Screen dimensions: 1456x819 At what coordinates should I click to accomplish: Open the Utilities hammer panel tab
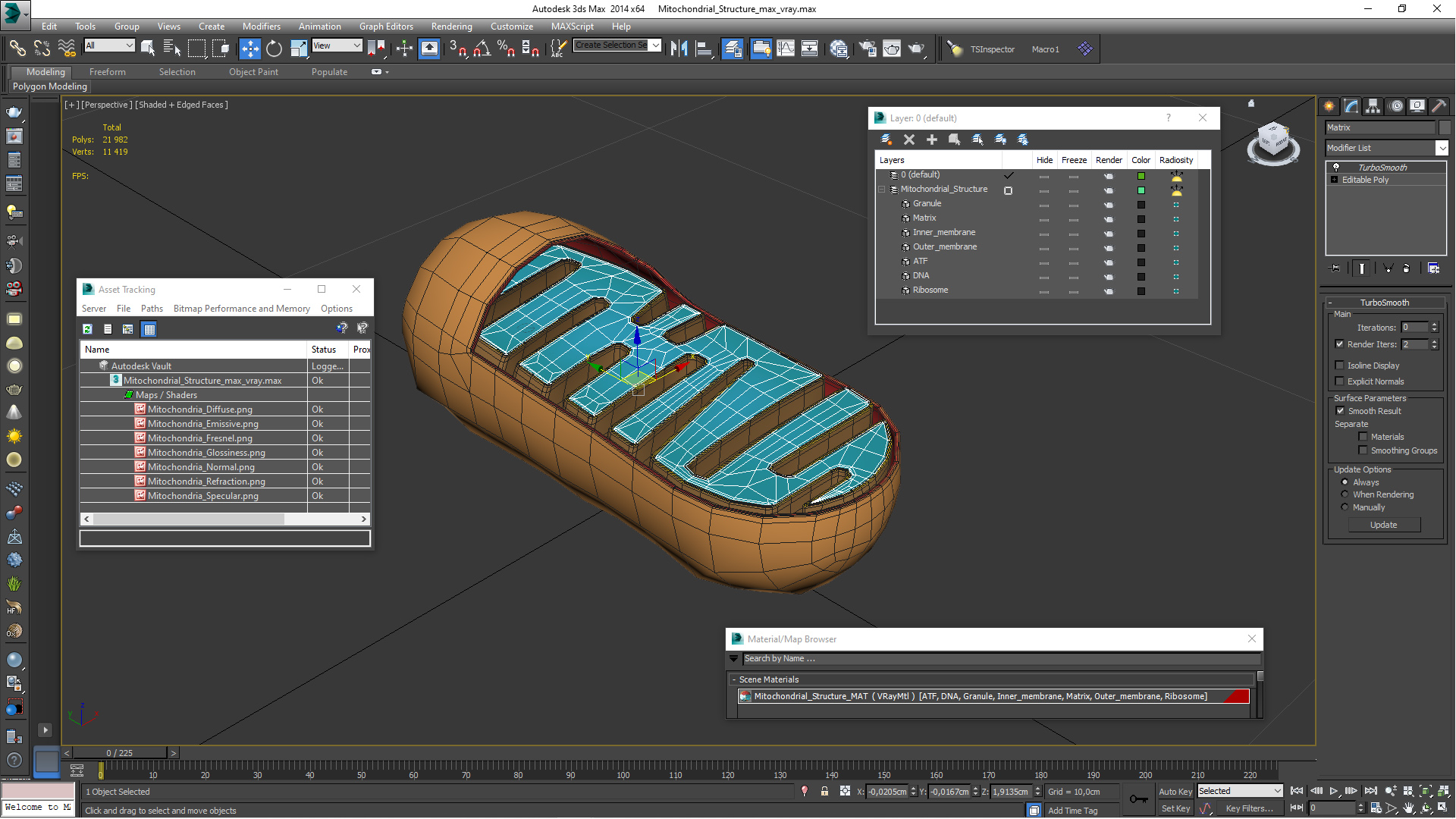(1439, 106)
